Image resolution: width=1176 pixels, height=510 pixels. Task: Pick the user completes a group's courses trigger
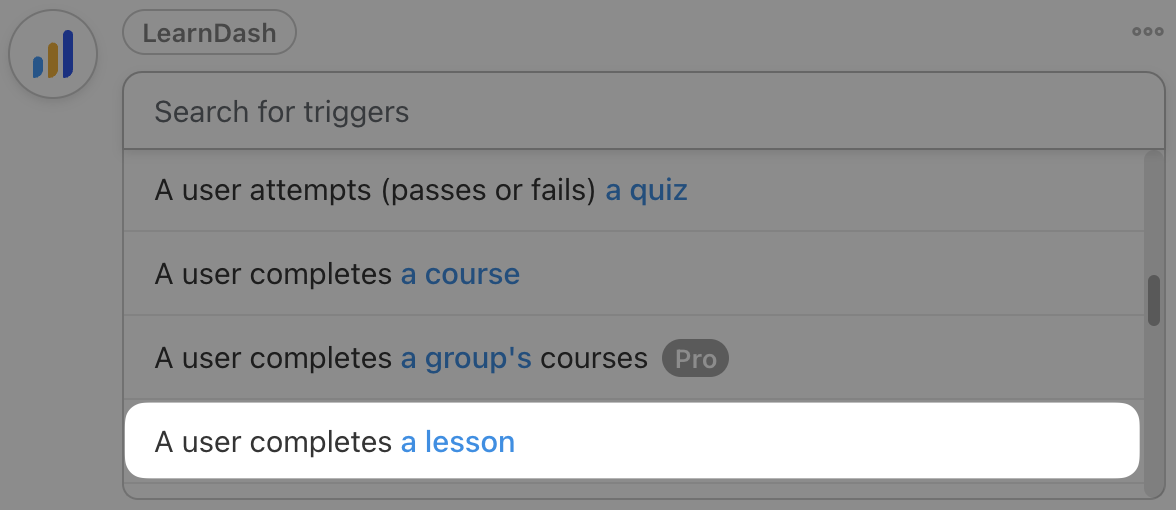pyautogui.click(x=400, y=358)
